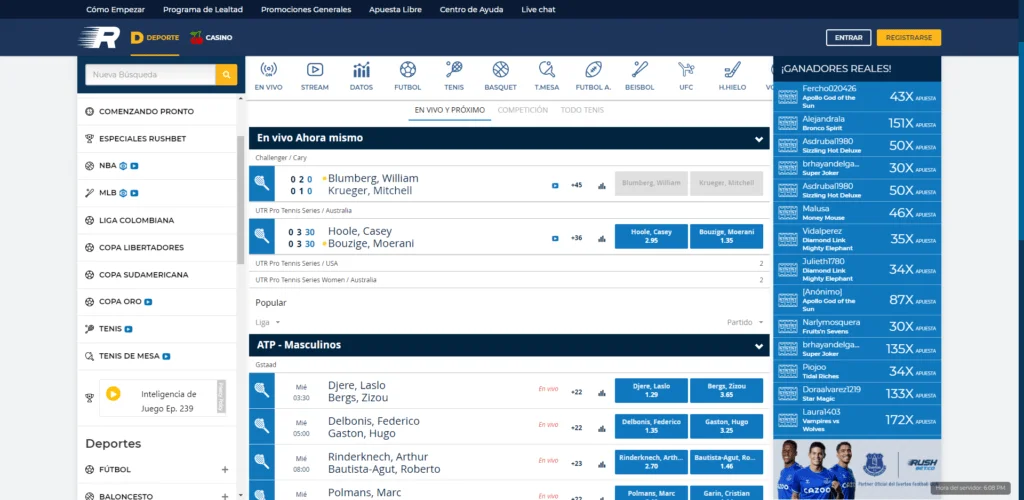The height and width of the screenshot is (500, 1024).
Task: Switch to the COMPETICIÓN tab
Action: [x=522, y=110]
